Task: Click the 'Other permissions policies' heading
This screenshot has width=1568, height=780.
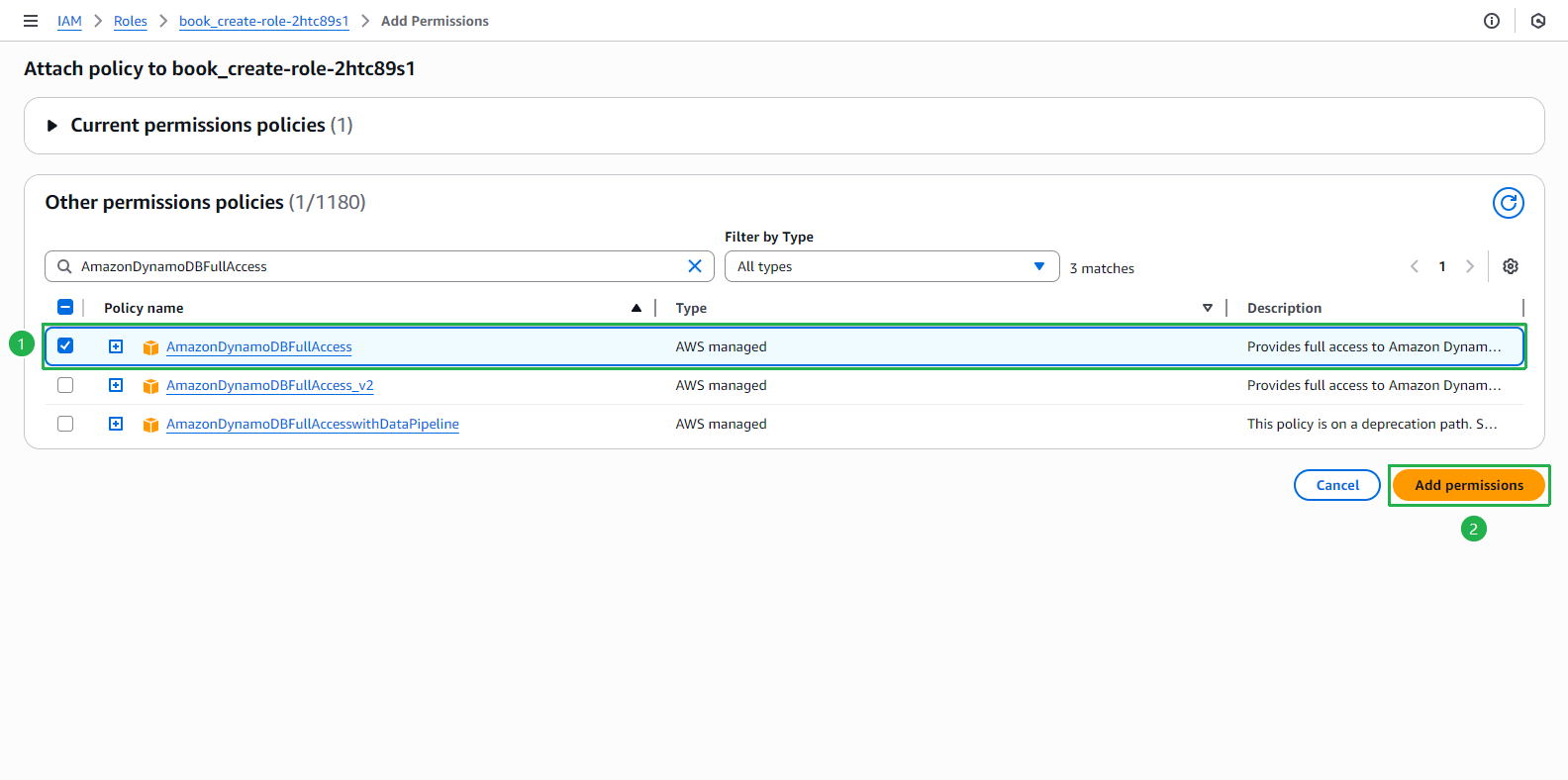Action: point(164,202)
